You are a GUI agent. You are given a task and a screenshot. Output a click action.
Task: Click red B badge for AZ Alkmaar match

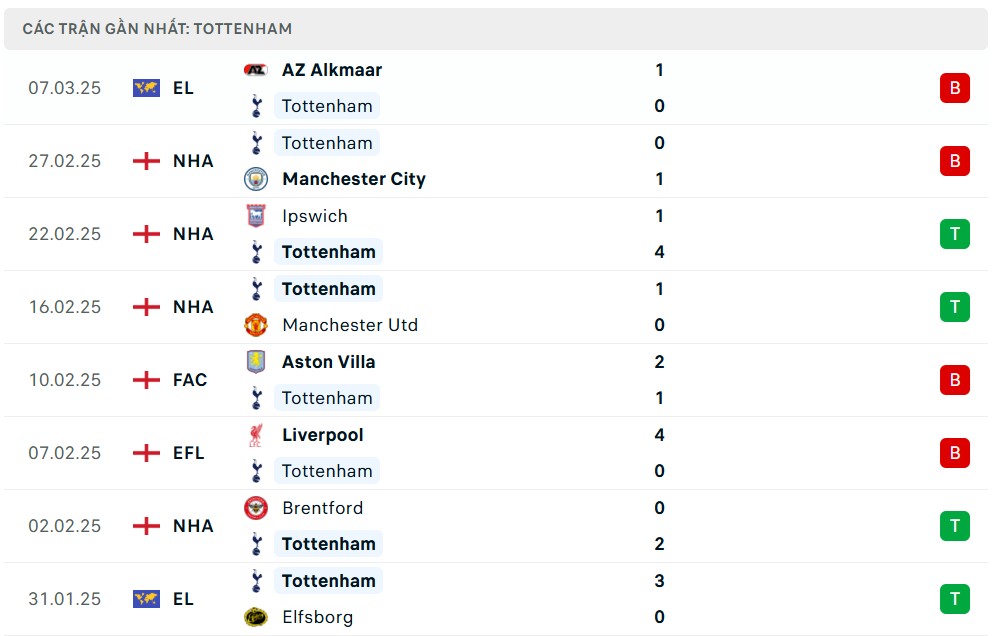(x=954, y=88)
